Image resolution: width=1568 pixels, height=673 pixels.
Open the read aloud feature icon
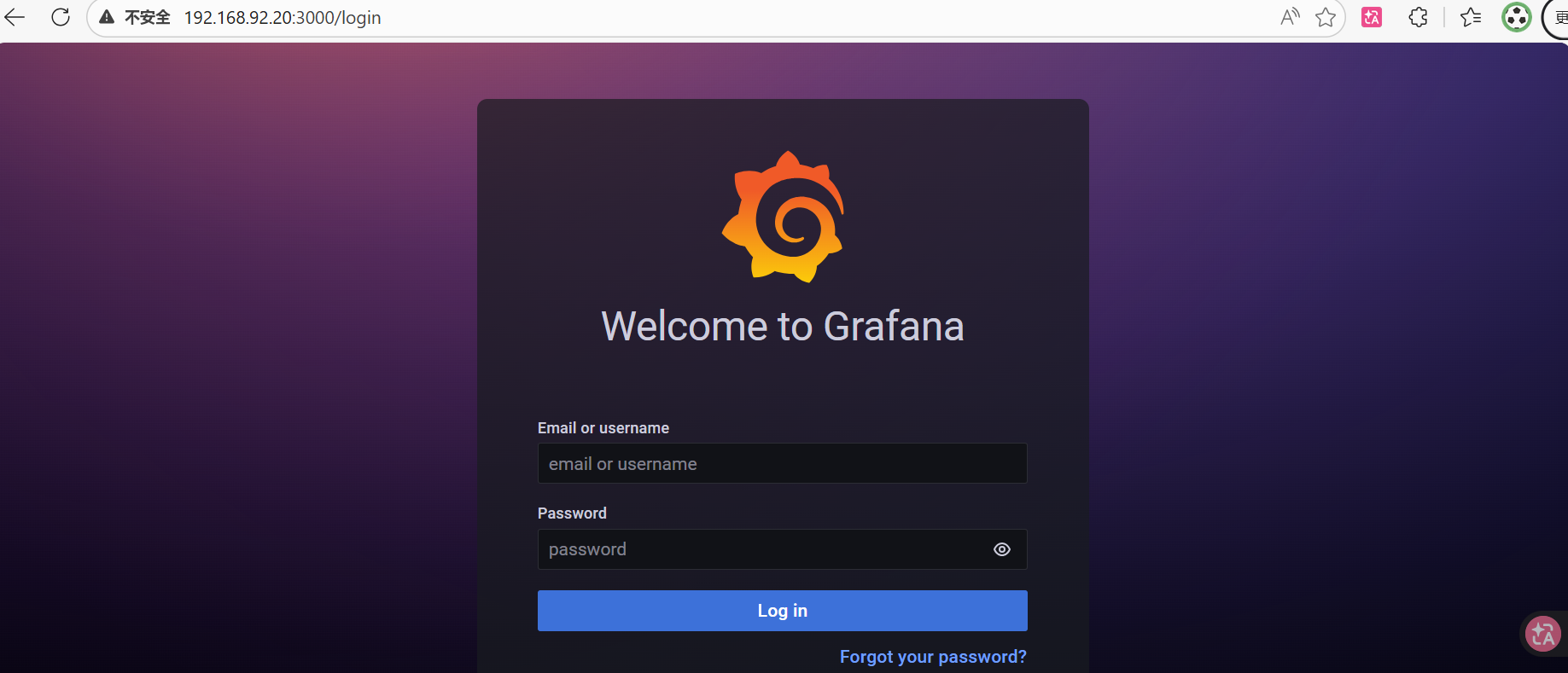tap(1290, 17)
